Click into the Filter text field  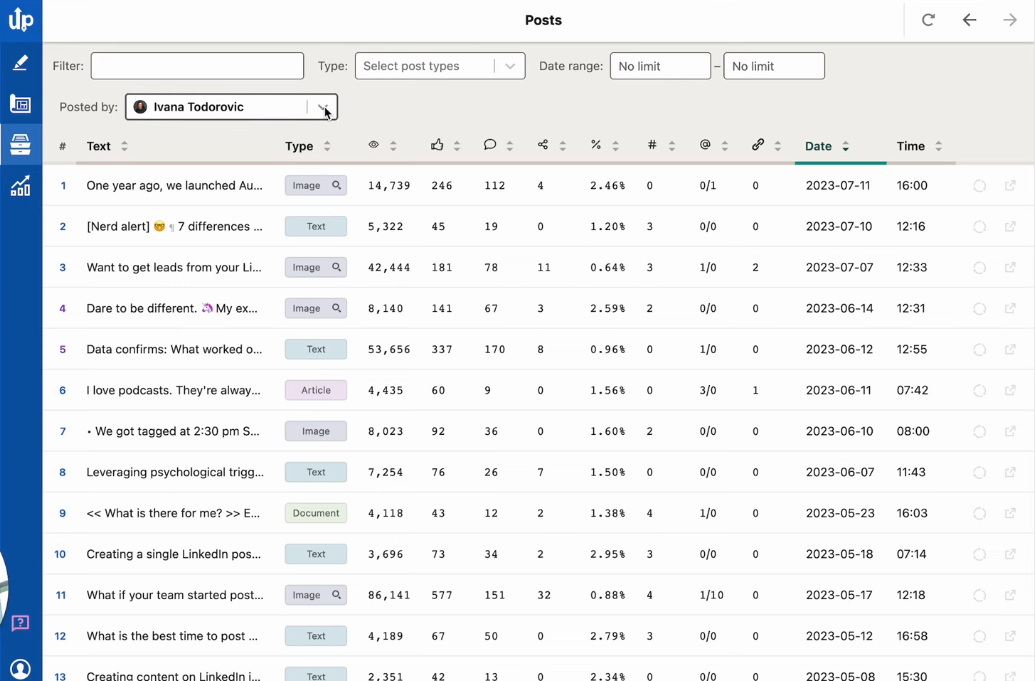pyautogui.click(x=197, y=66)
